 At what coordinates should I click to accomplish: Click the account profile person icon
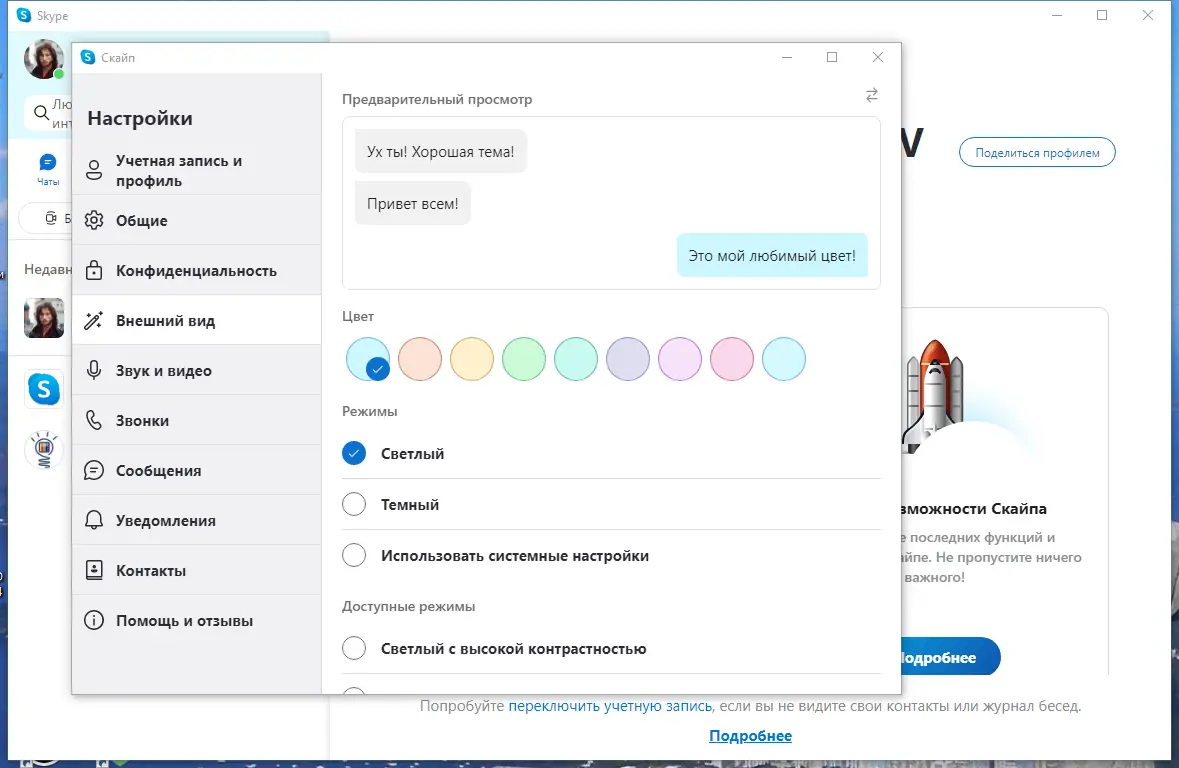[x=94, y=170]
